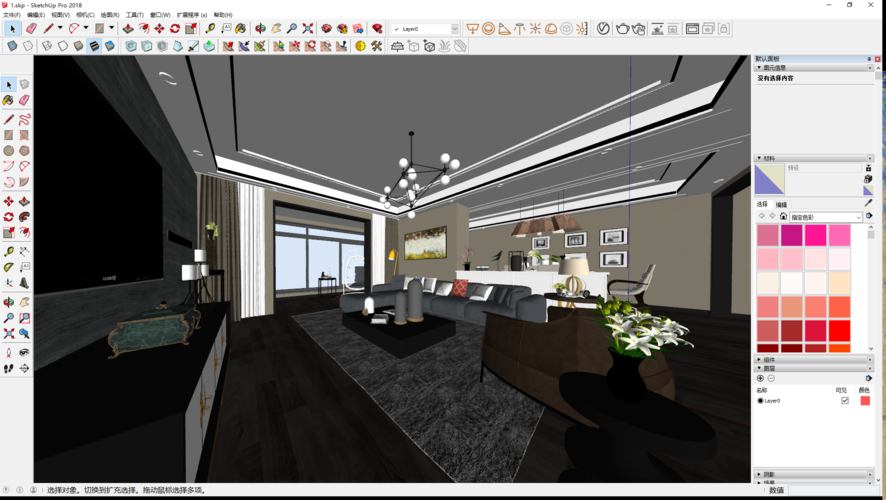Open the File menu

(12, 15)
